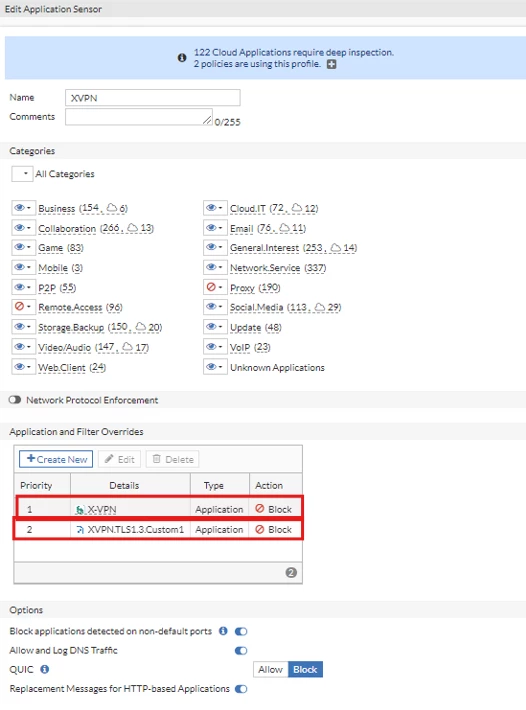Click the cloud icon next to Video/Audio

point(128,347)
